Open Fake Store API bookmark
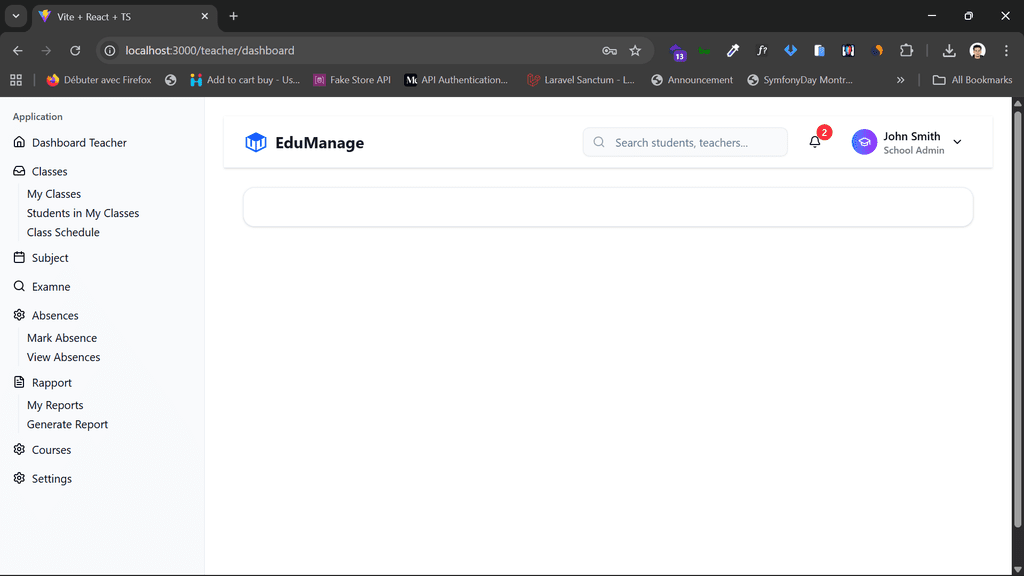 [353, 80]
